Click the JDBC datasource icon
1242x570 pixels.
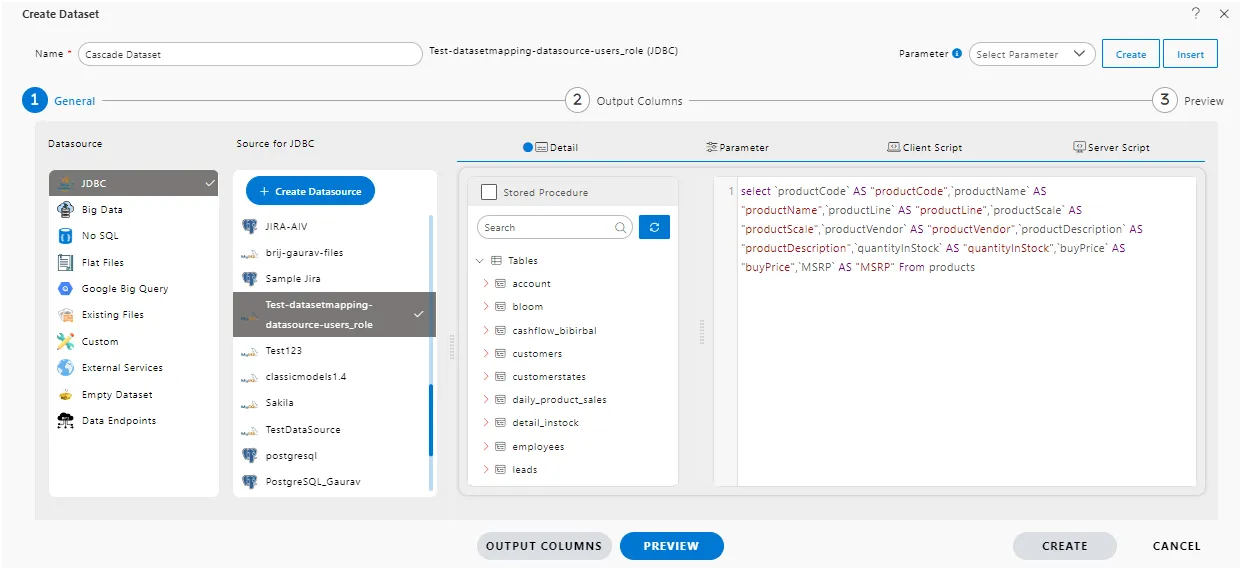click(65, 183)
